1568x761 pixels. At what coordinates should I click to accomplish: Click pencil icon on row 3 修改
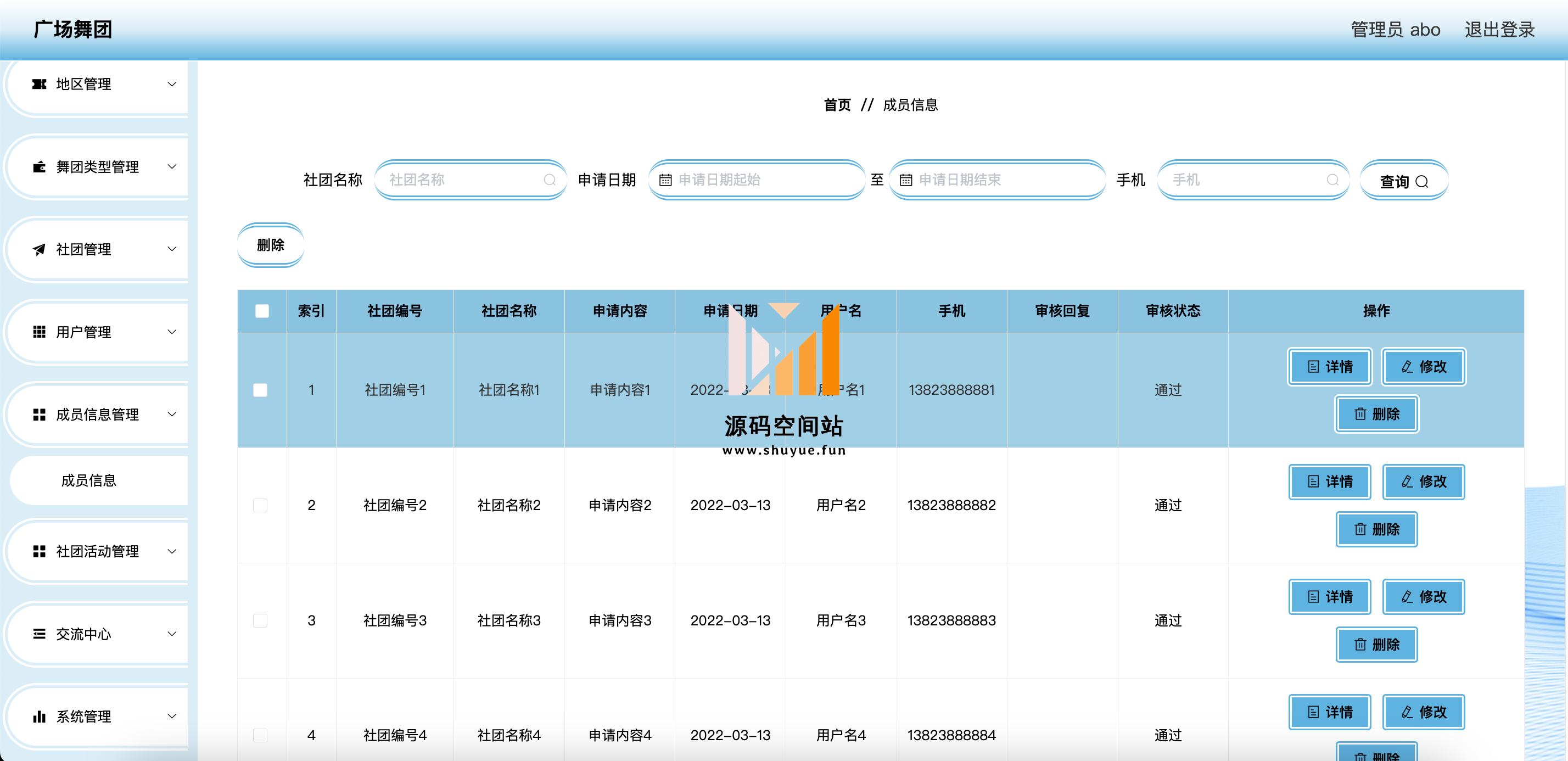1407,597
